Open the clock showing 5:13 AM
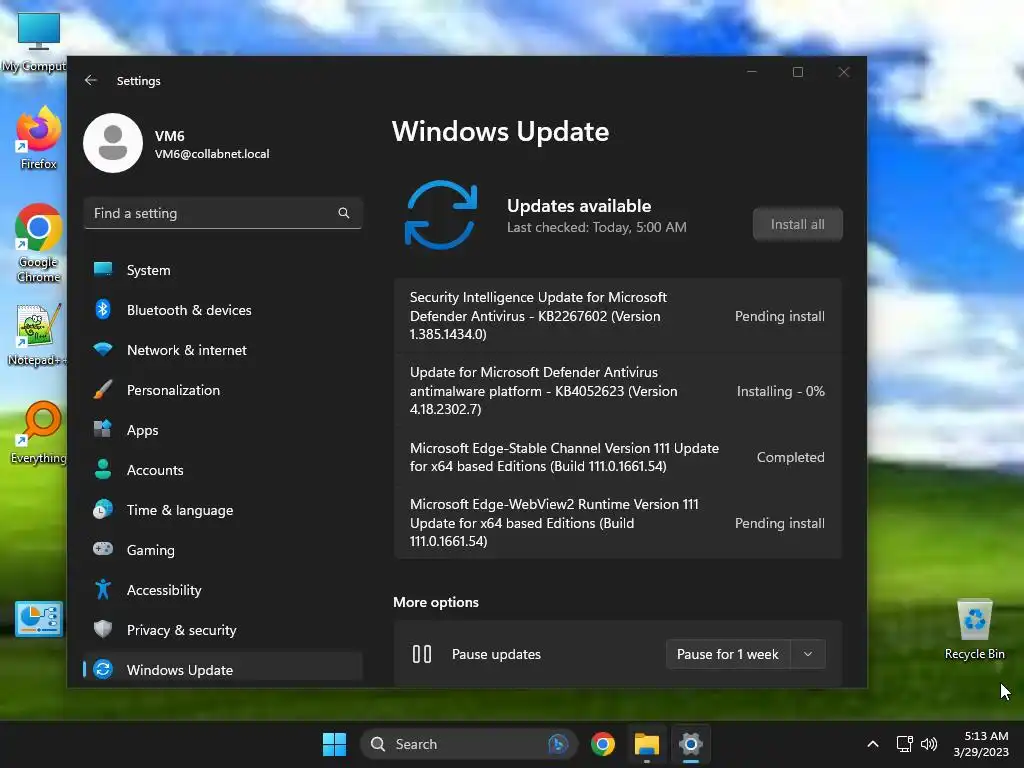This screenshot has width=1024, height=768. tap(981, 744)
